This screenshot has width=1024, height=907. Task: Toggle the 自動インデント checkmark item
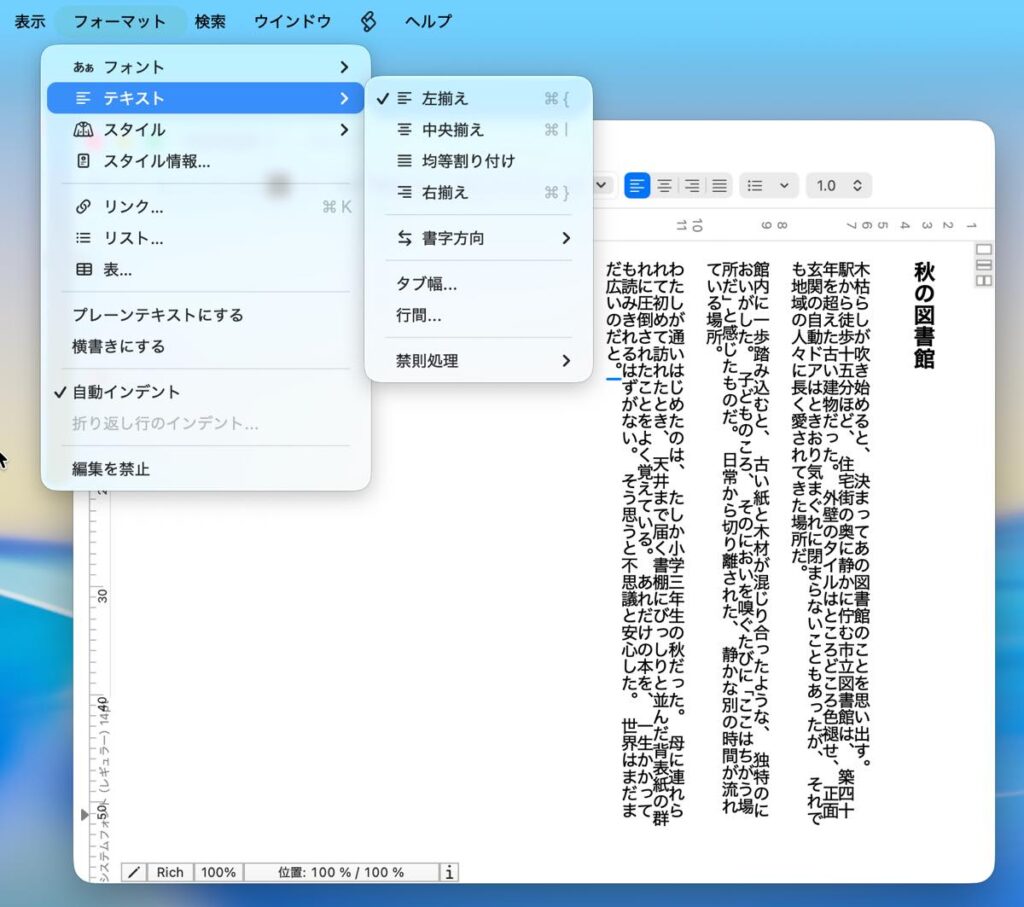(x=126, y=392)
